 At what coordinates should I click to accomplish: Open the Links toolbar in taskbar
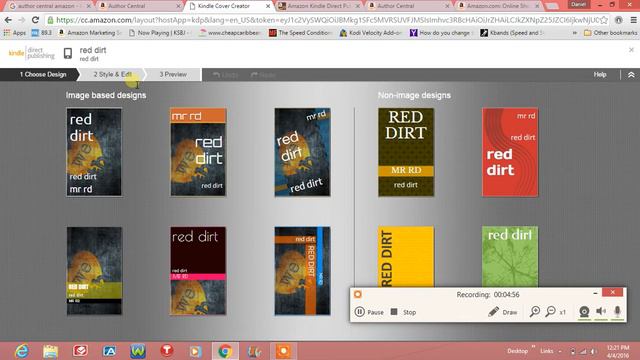coord(547,351)
